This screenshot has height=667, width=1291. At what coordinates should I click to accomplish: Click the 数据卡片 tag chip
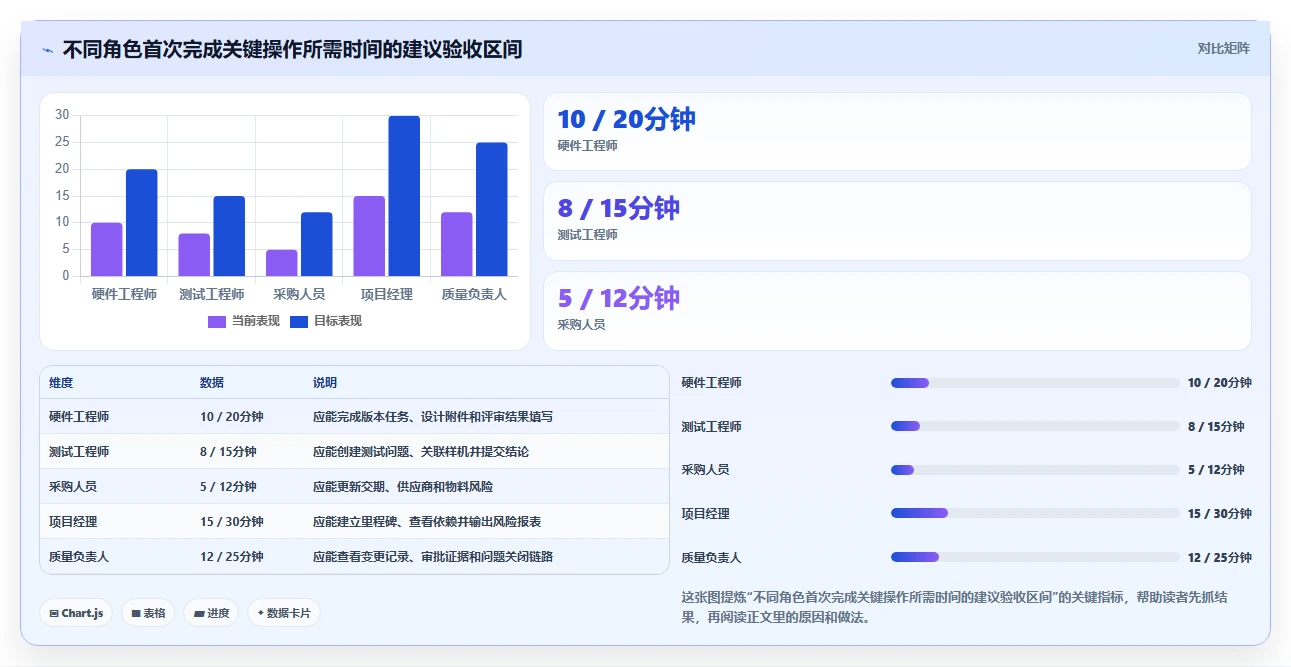[284, 613]
